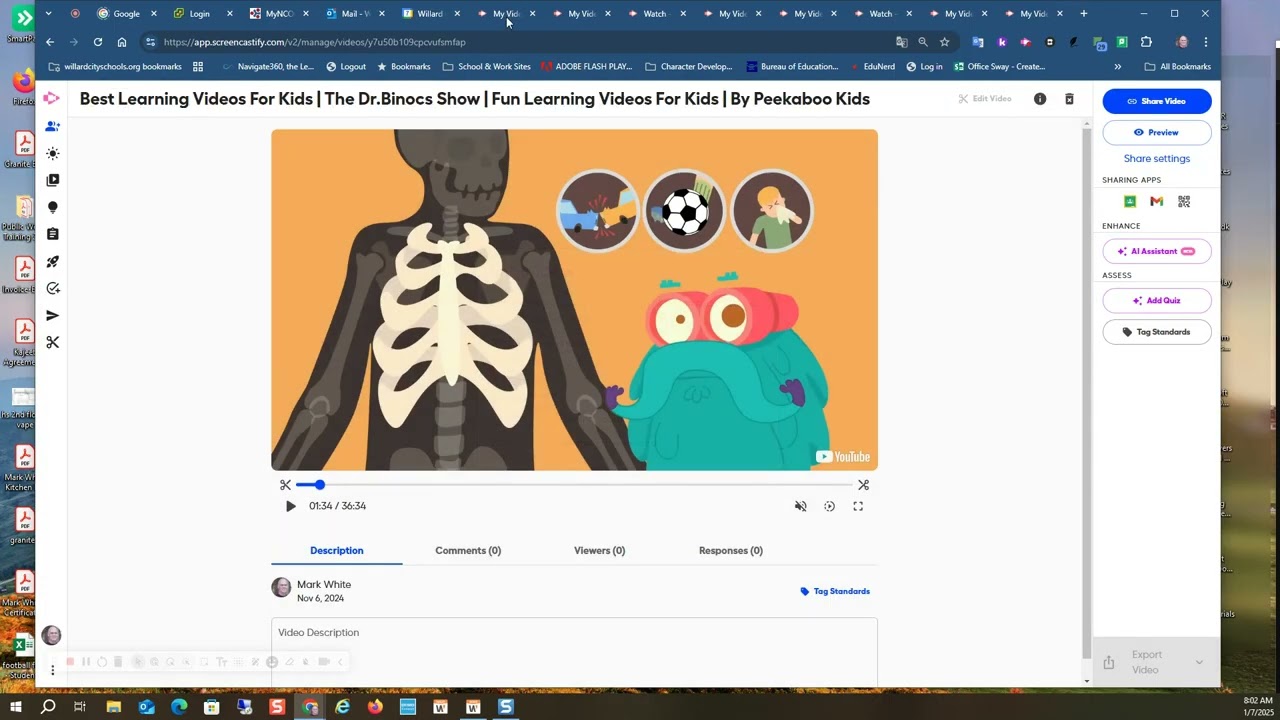
Task: Switch to Comments (0) tab
Action: [468, 551]
